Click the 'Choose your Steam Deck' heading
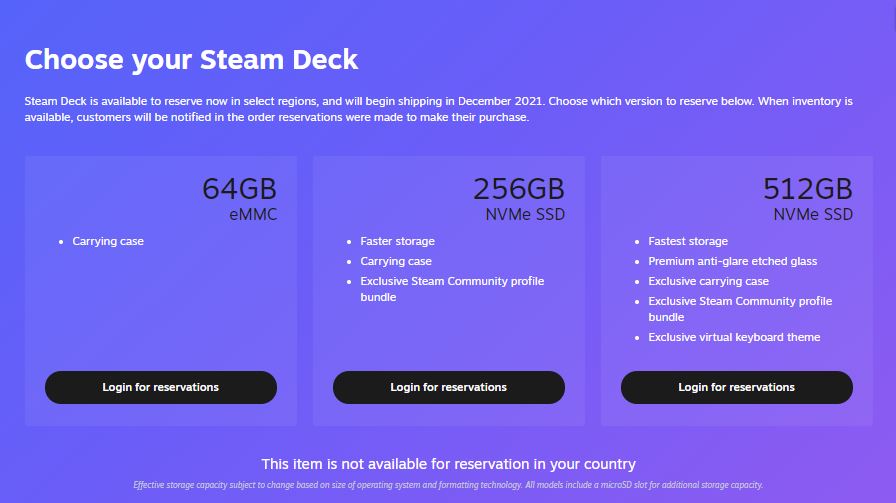896x503 pixels. coord(191,59)
